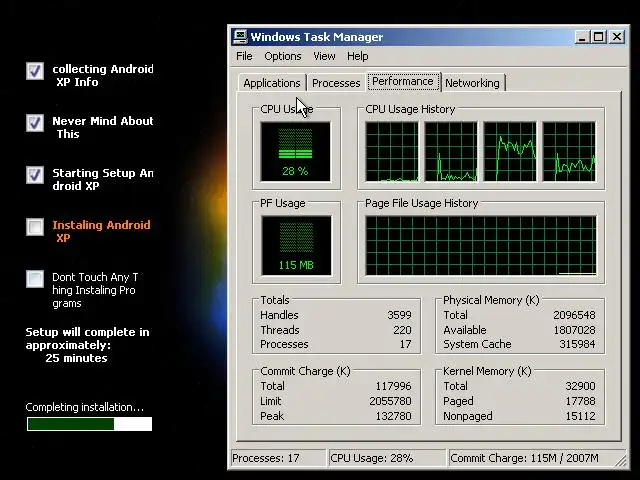Click the Handles value 3599
This screenshot has height=480, width=640.
coord(399,315)
